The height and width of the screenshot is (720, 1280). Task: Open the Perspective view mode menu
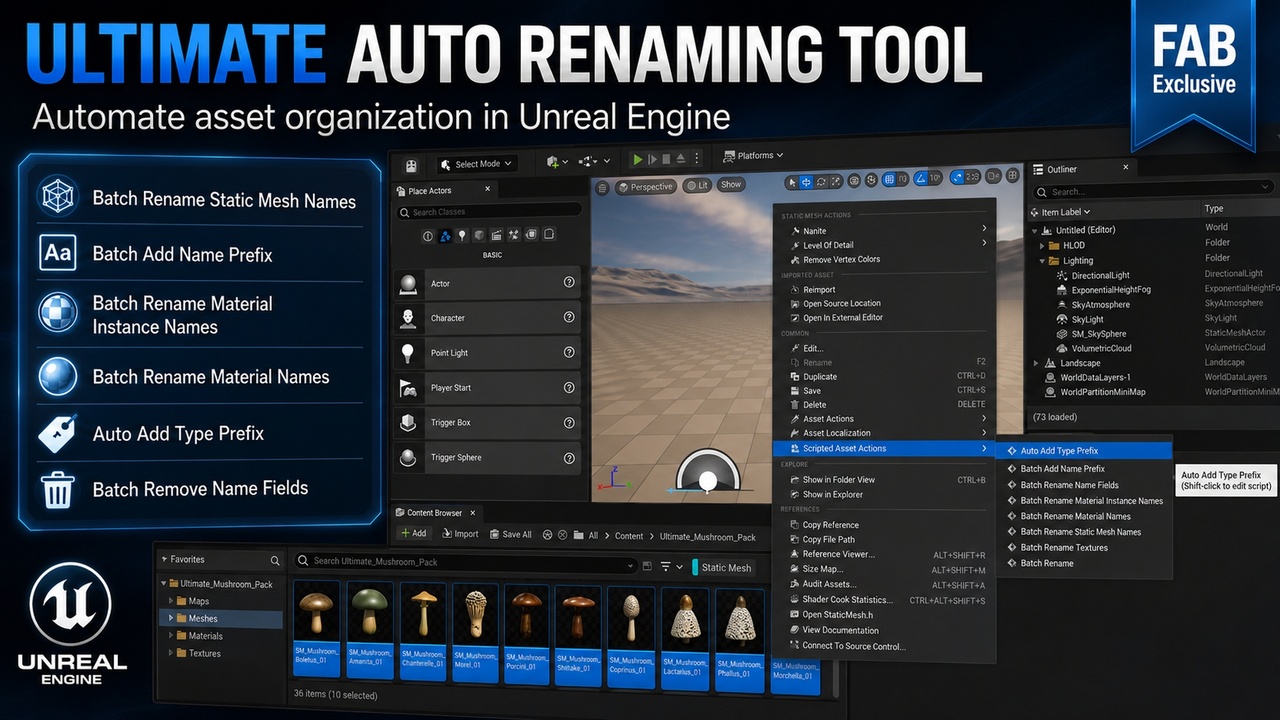[x=645, y=187]
